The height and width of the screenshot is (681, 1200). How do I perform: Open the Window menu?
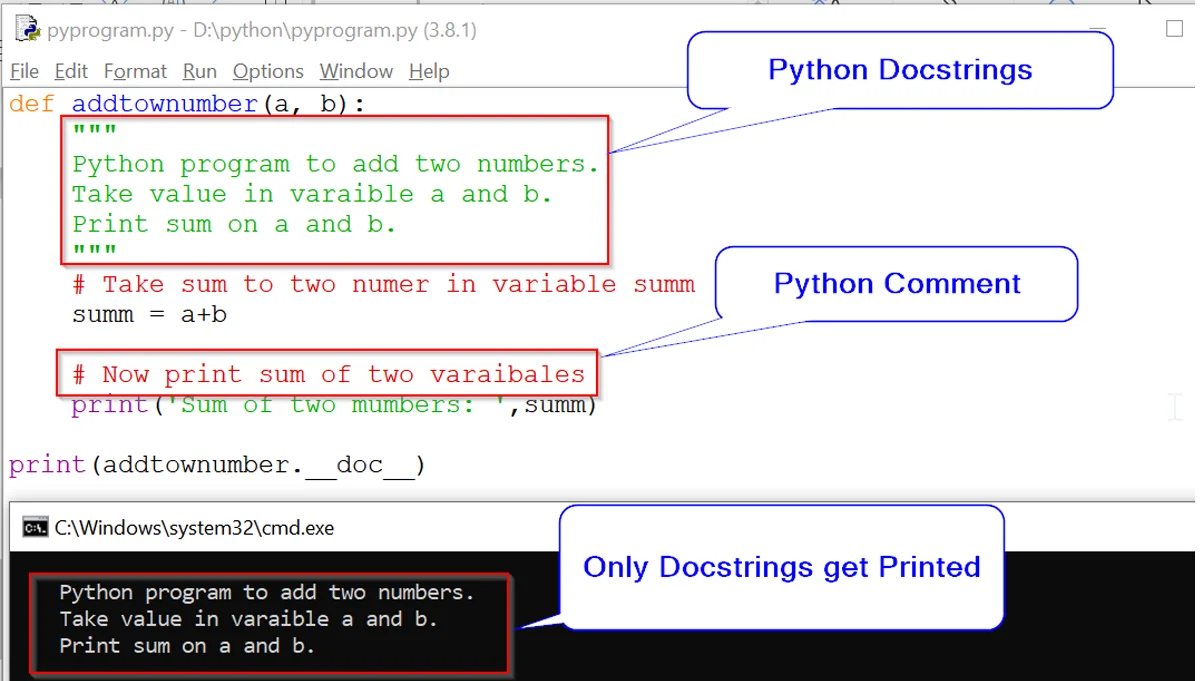355,71
